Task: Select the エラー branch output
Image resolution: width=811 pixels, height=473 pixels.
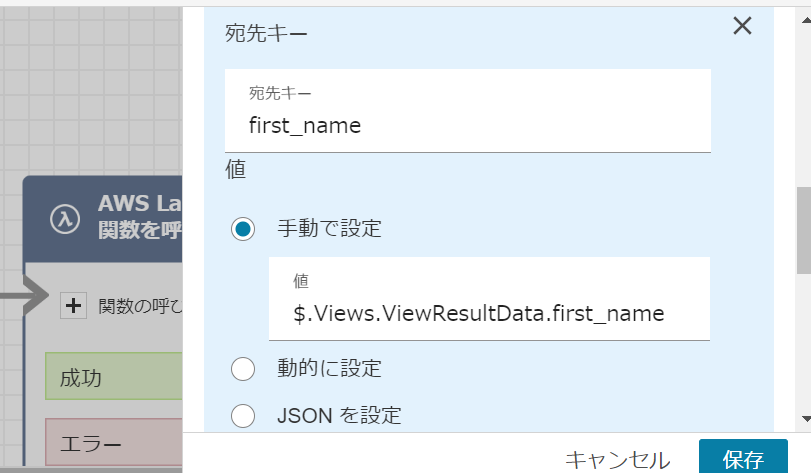Action: [114, 443]
